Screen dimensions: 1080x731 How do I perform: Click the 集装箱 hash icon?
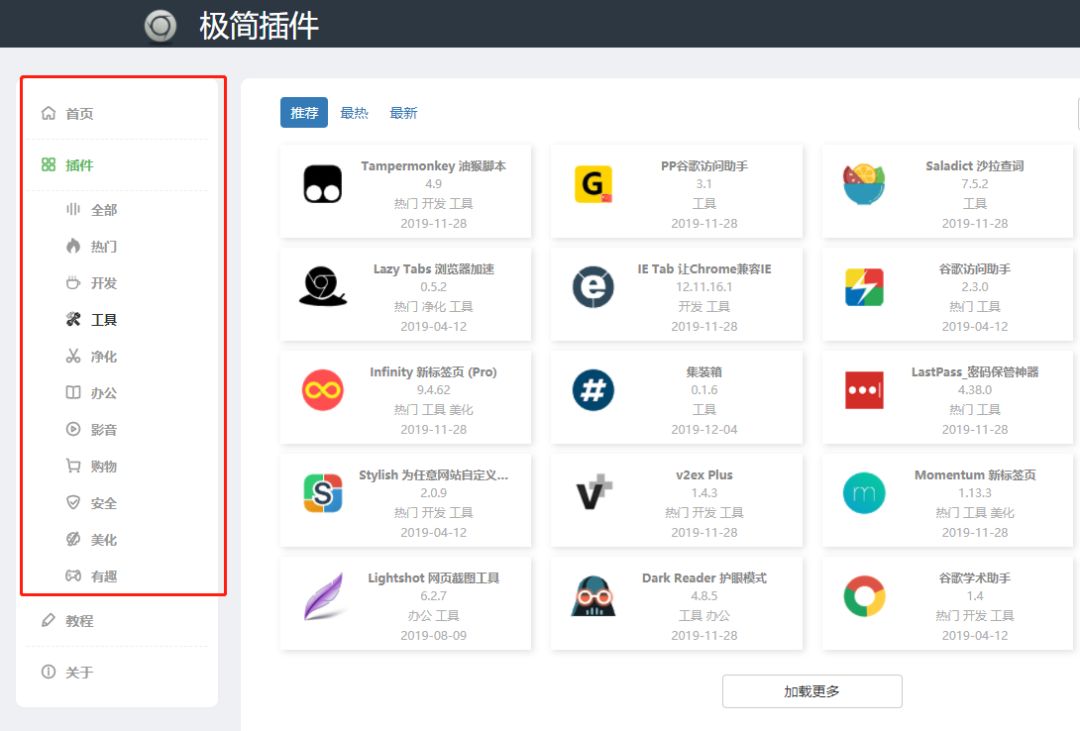(x=593, y=390)
